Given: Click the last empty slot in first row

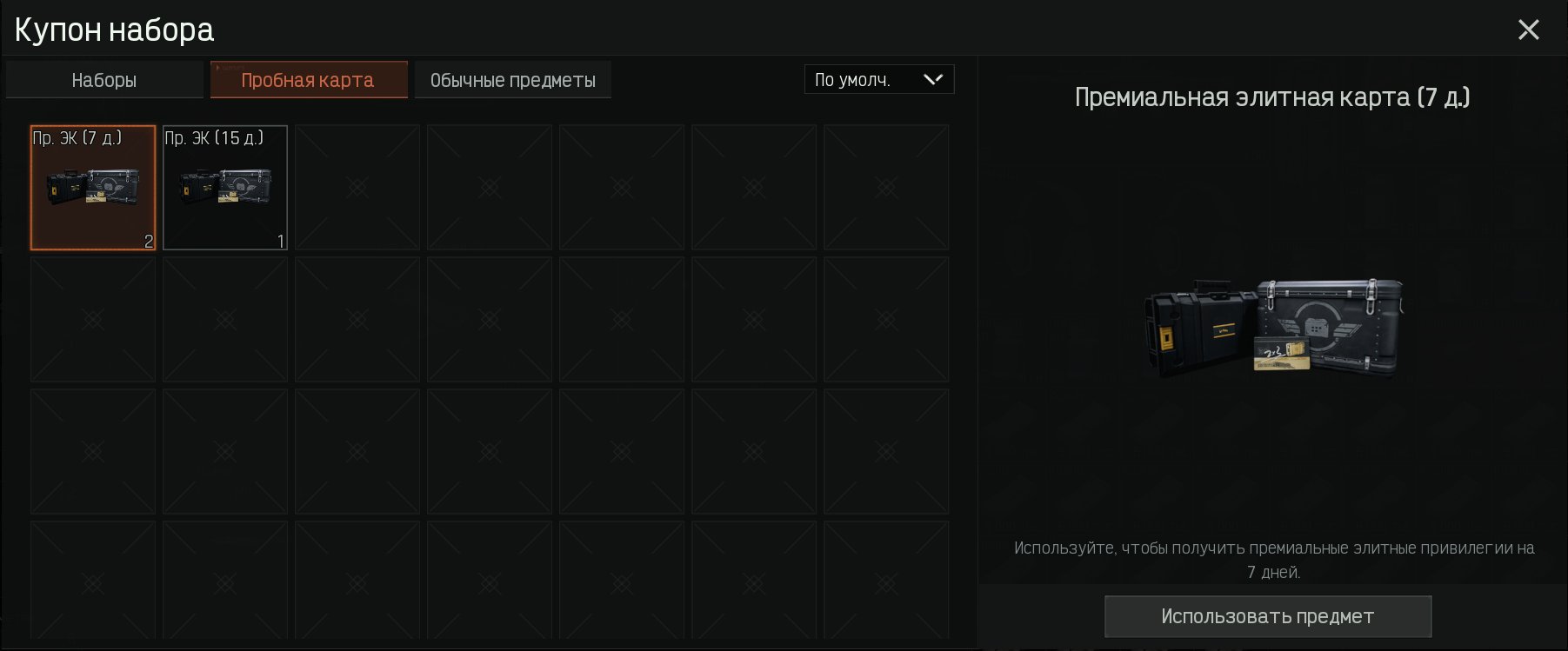Looking at the screenshot, I should coord(886,188).
